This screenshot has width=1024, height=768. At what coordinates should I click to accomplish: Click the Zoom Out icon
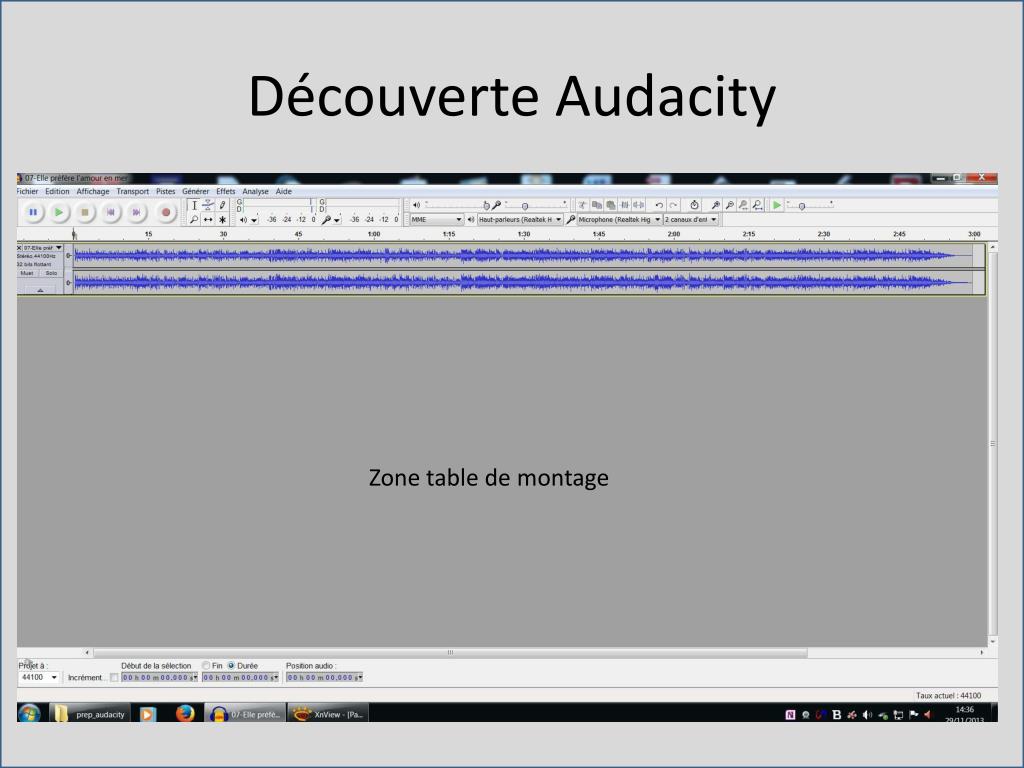[x=729, y=205]
